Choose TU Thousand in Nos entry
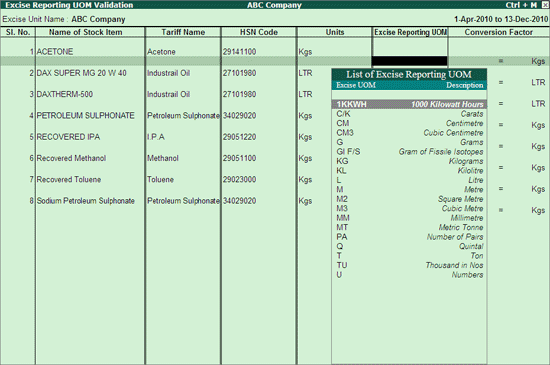This screenshot has width=550, height=365. click(409, 265)
